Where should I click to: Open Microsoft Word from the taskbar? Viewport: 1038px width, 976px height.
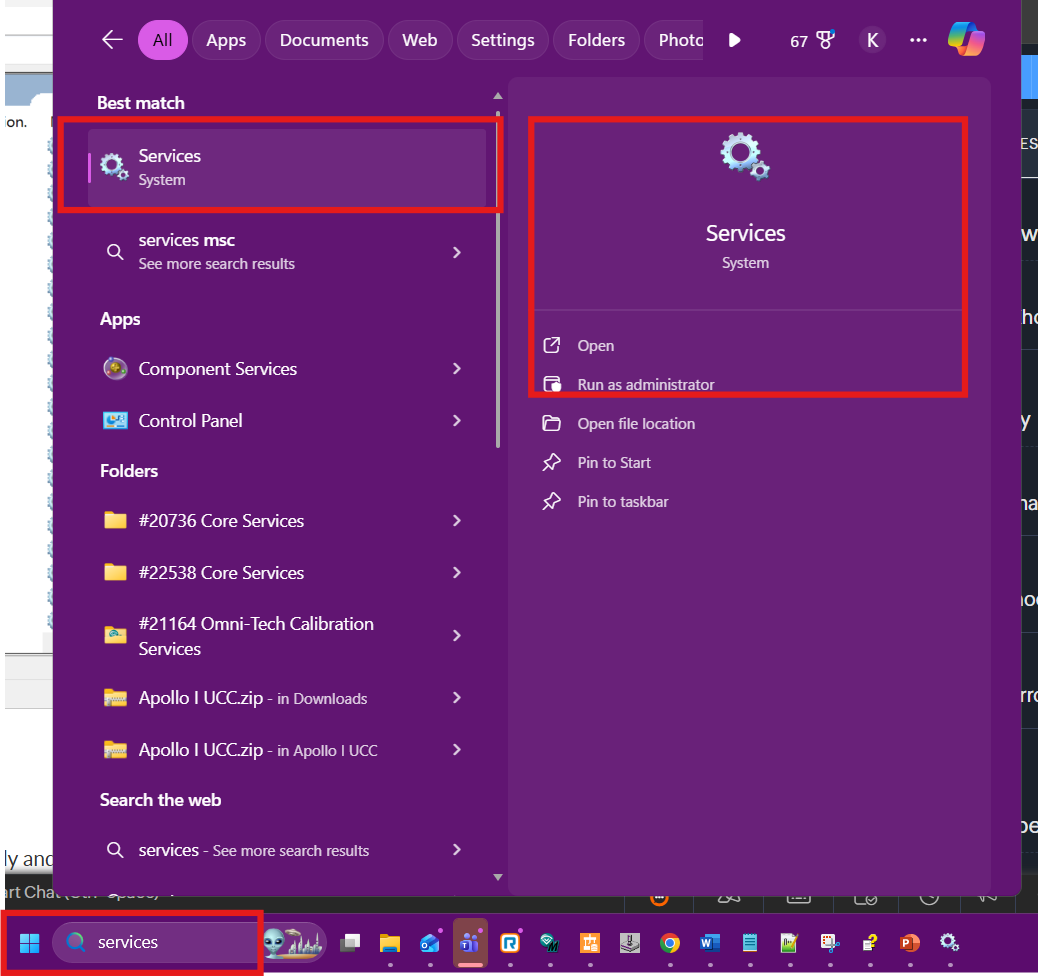pos(710,942)
